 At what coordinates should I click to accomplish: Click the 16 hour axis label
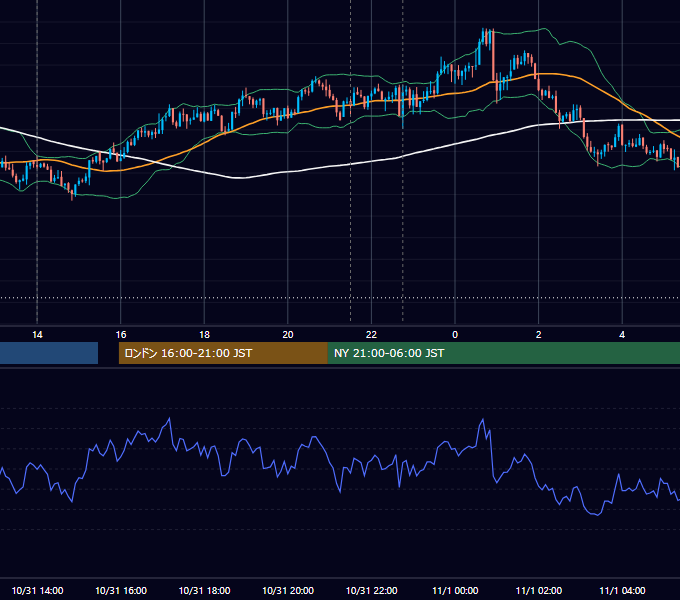coord(121,334)
